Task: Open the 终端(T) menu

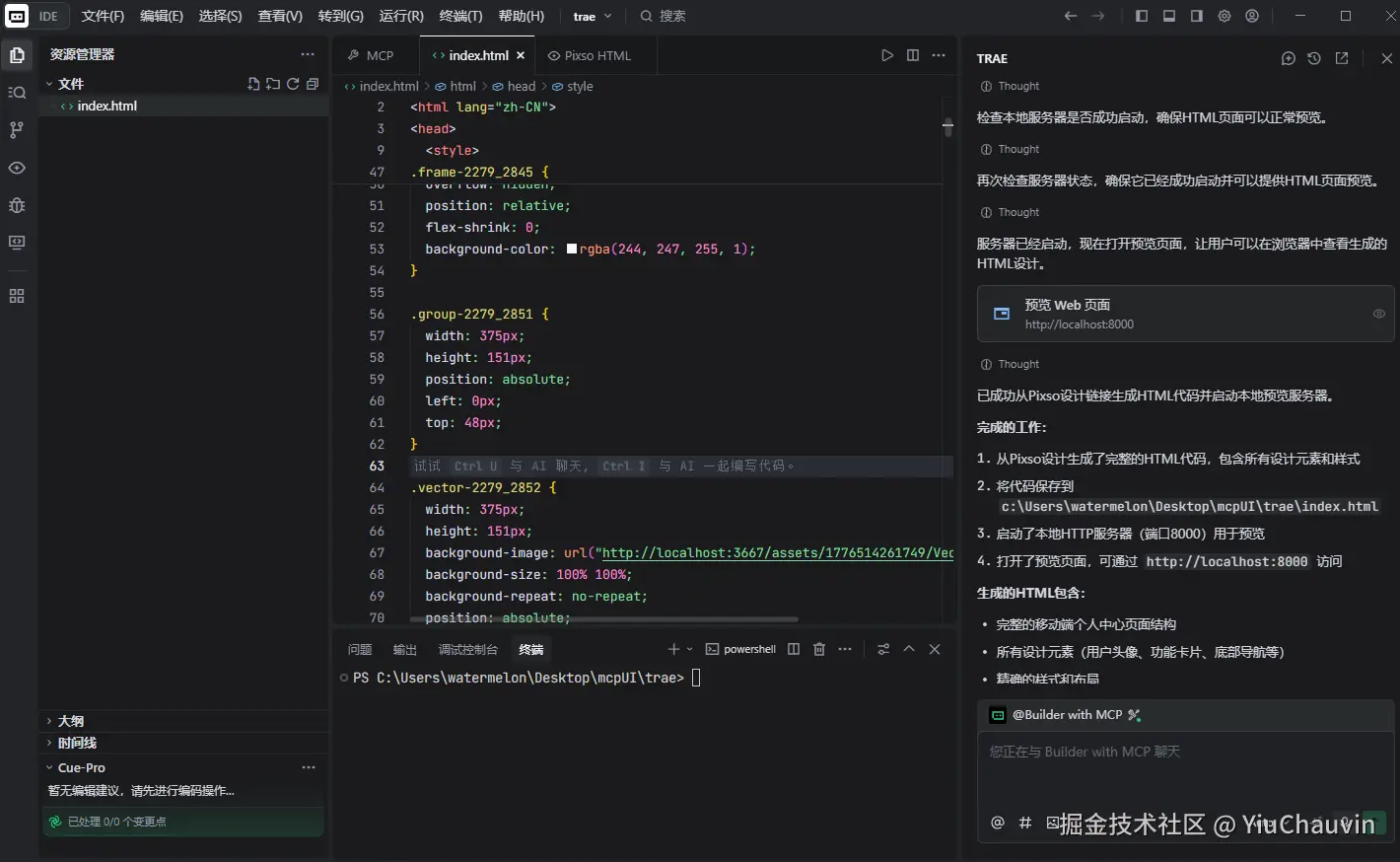Action: [460, 16]
